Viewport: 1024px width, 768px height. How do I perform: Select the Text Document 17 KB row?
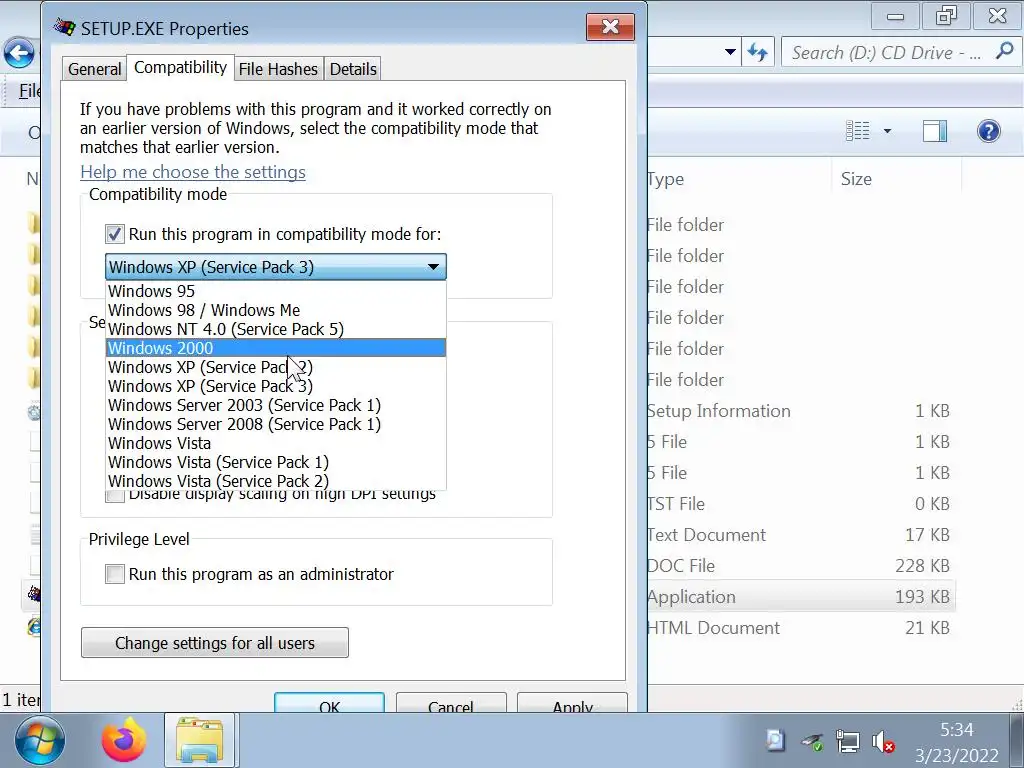[x=801, y=534]
